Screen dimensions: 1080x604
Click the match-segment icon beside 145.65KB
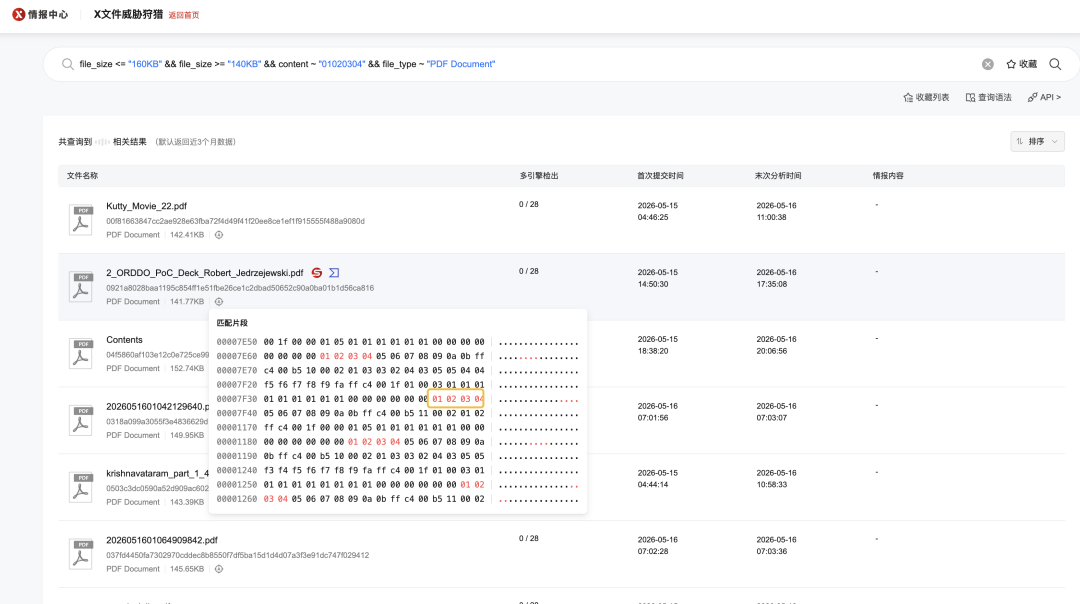click(218, 569)
